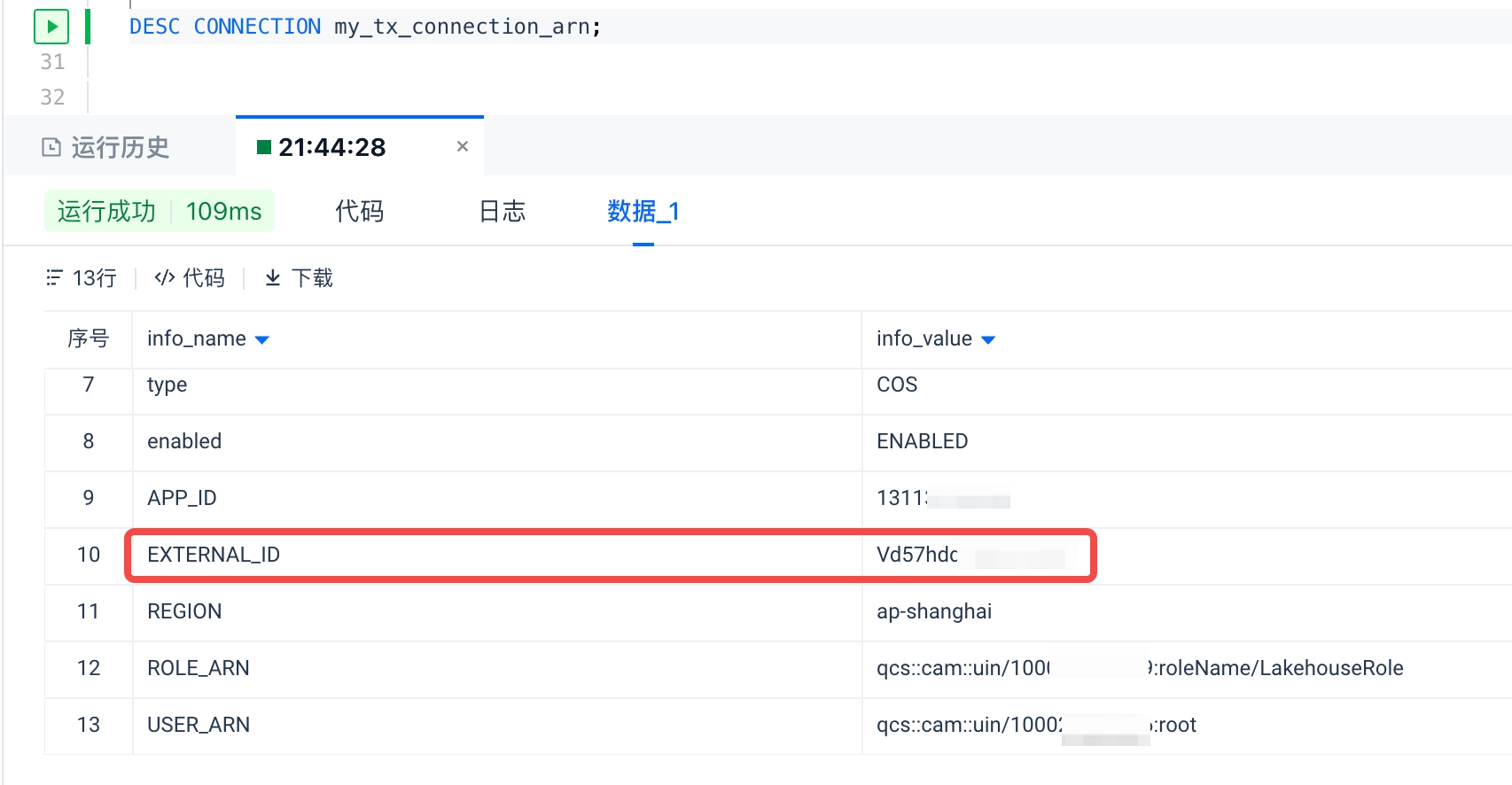Screen dimensions: 1512x785
Task: Click the 下载 download button
Action: pyautogui.click(x=299, y=278)
